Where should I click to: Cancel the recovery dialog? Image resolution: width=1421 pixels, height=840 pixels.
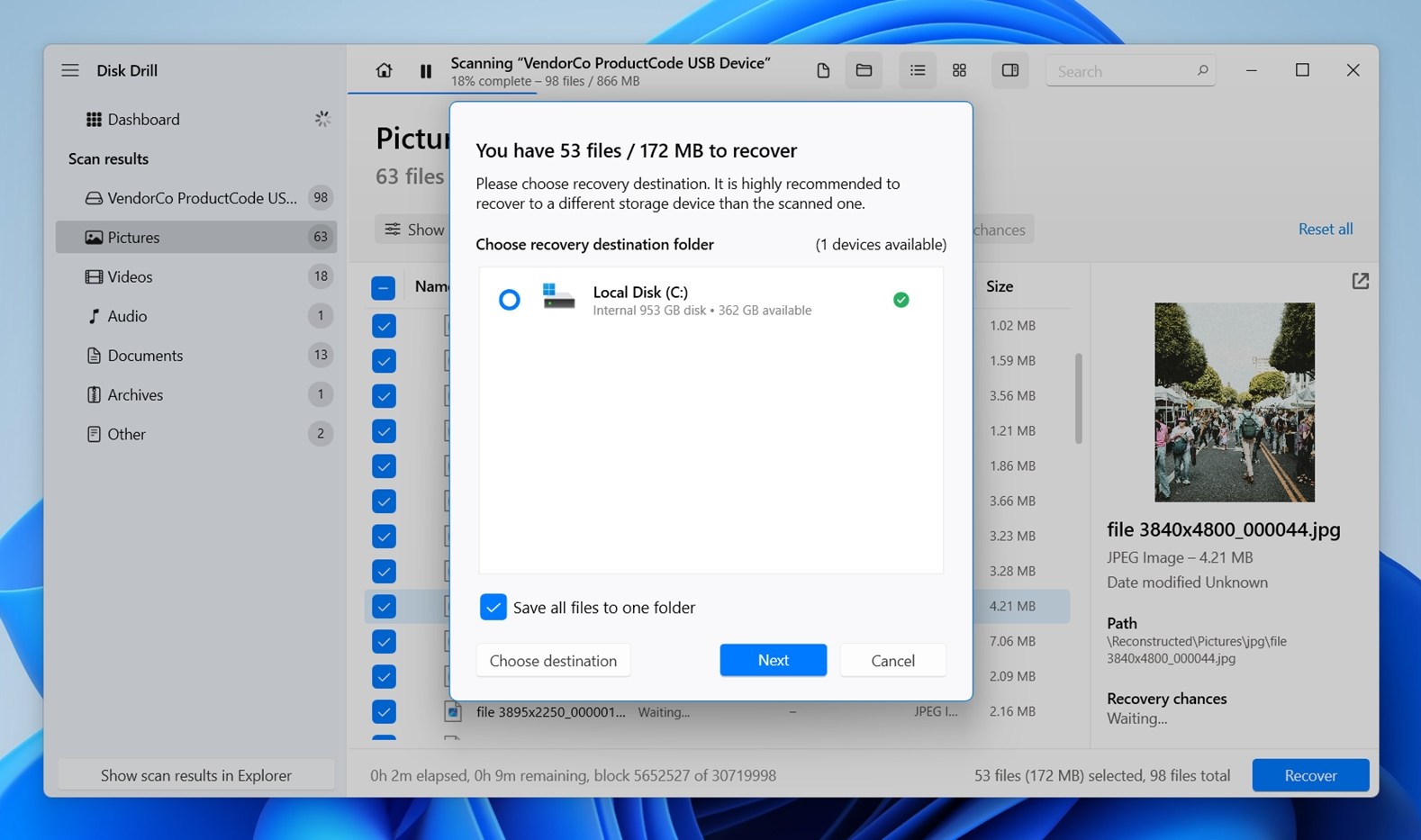pyautogui.click(x=892, y=660)
